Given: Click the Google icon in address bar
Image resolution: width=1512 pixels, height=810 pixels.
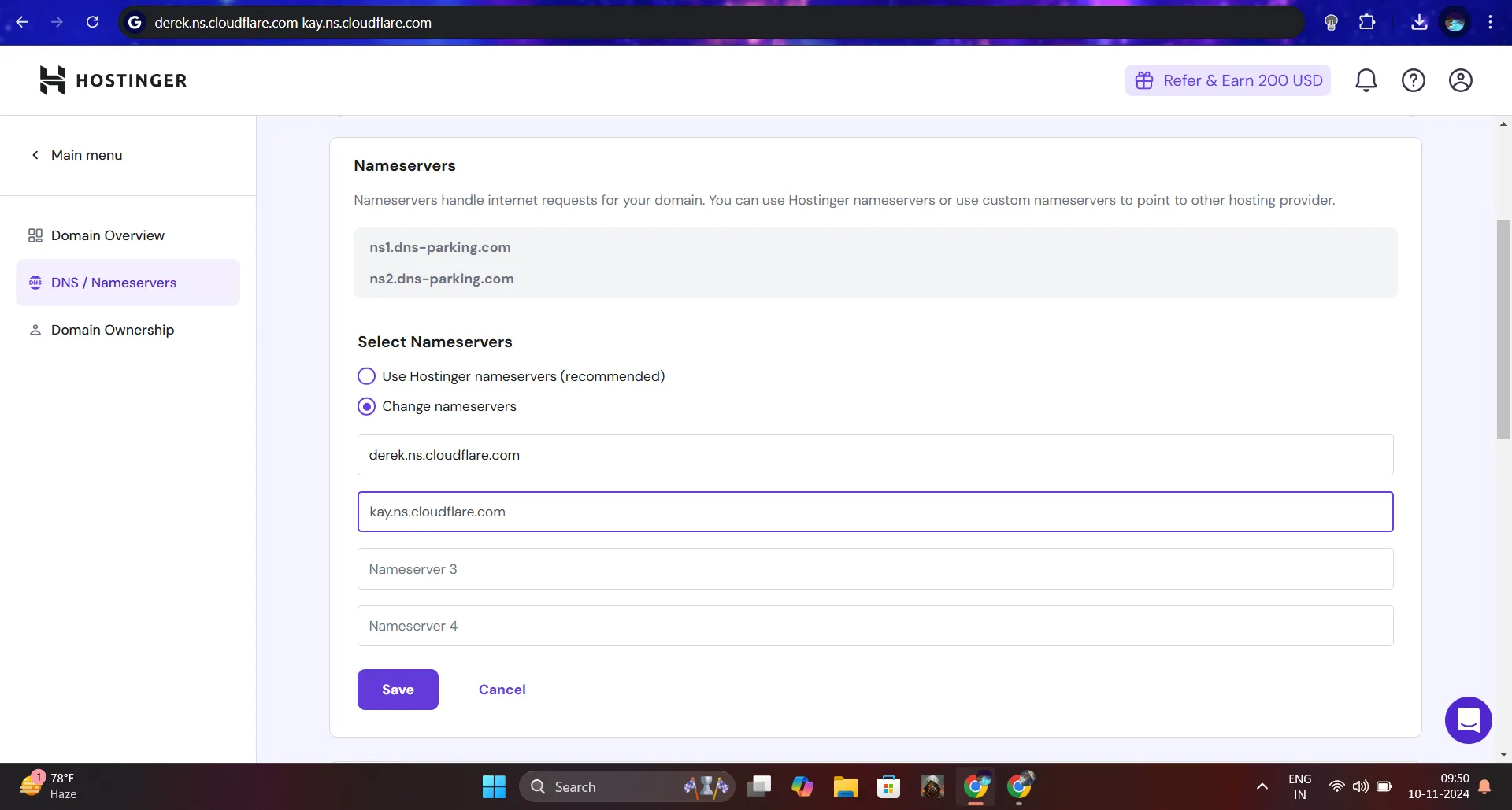Looking at the screenshot, I should (x=135, y=22).
